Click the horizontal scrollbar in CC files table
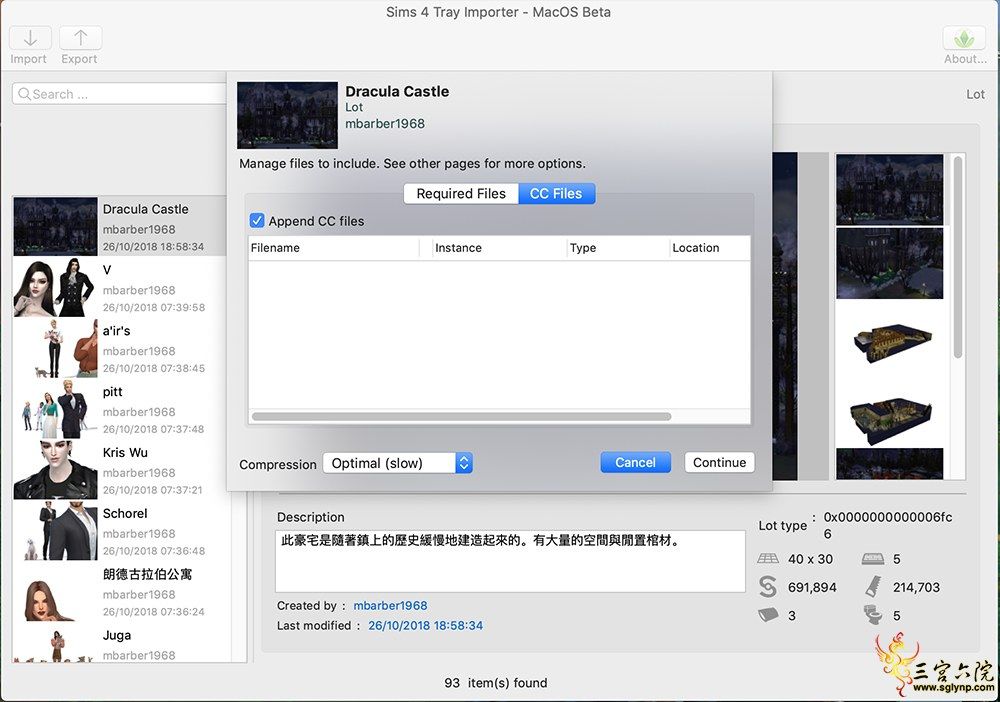The image size is (1000, 702). [x=461, y=416]
